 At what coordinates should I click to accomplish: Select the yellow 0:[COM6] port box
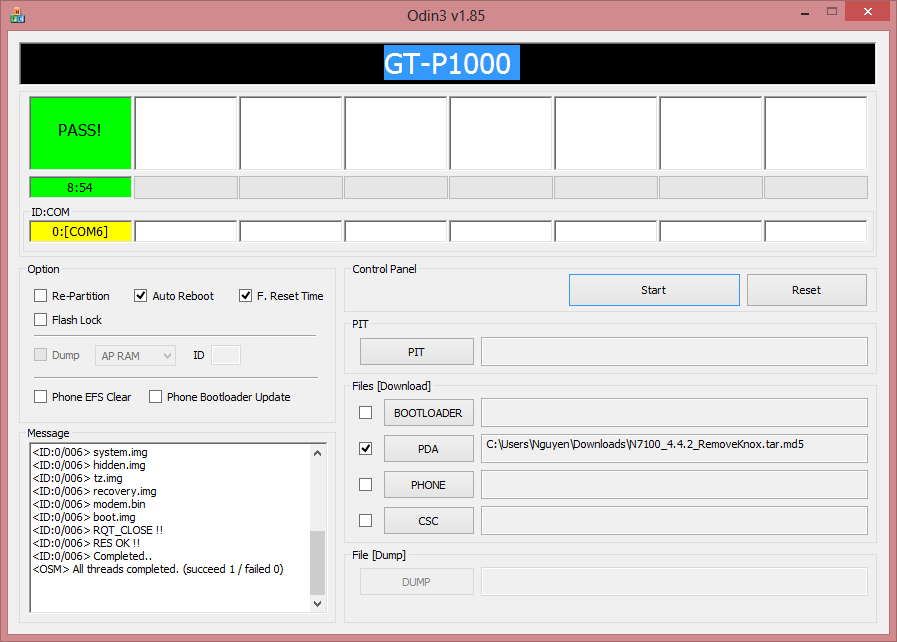81,231
